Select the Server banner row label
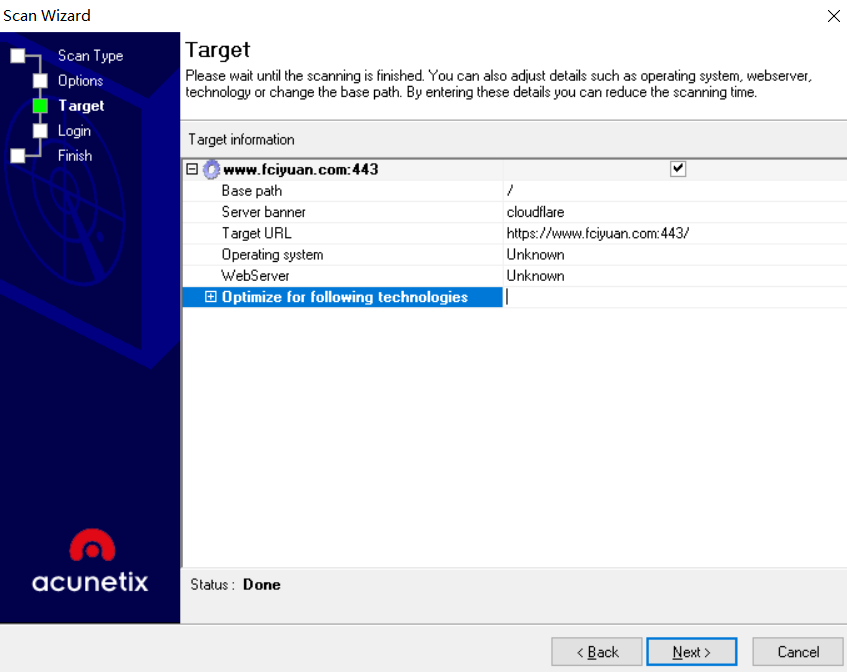Screen dimensions: 847x672 (264, 212)
